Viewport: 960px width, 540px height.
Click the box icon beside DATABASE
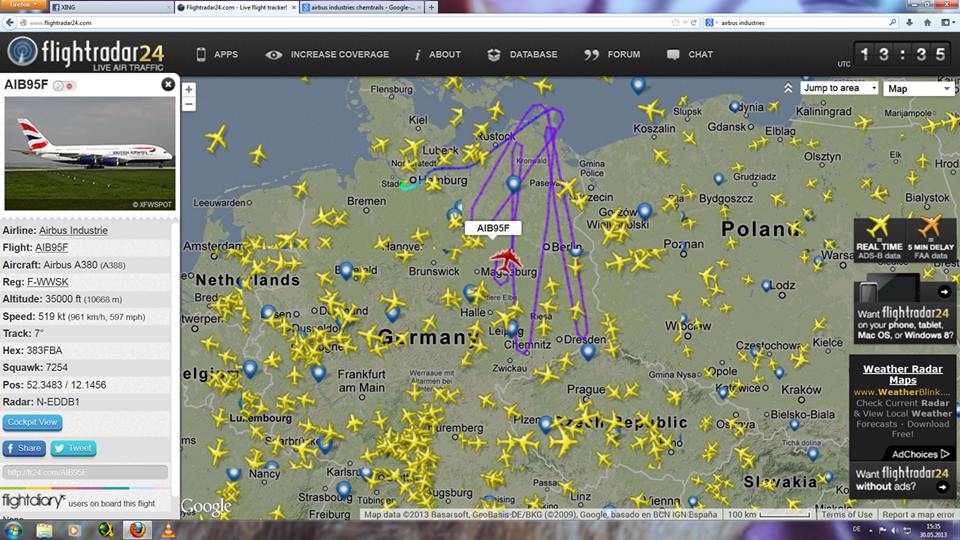(x=493, y=54)
